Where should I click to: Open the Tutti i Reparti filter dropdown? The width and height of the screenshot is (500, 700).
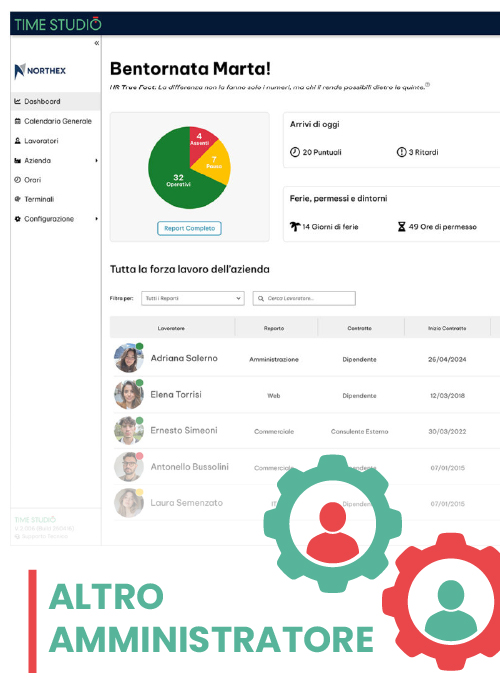tap(193, 298)
